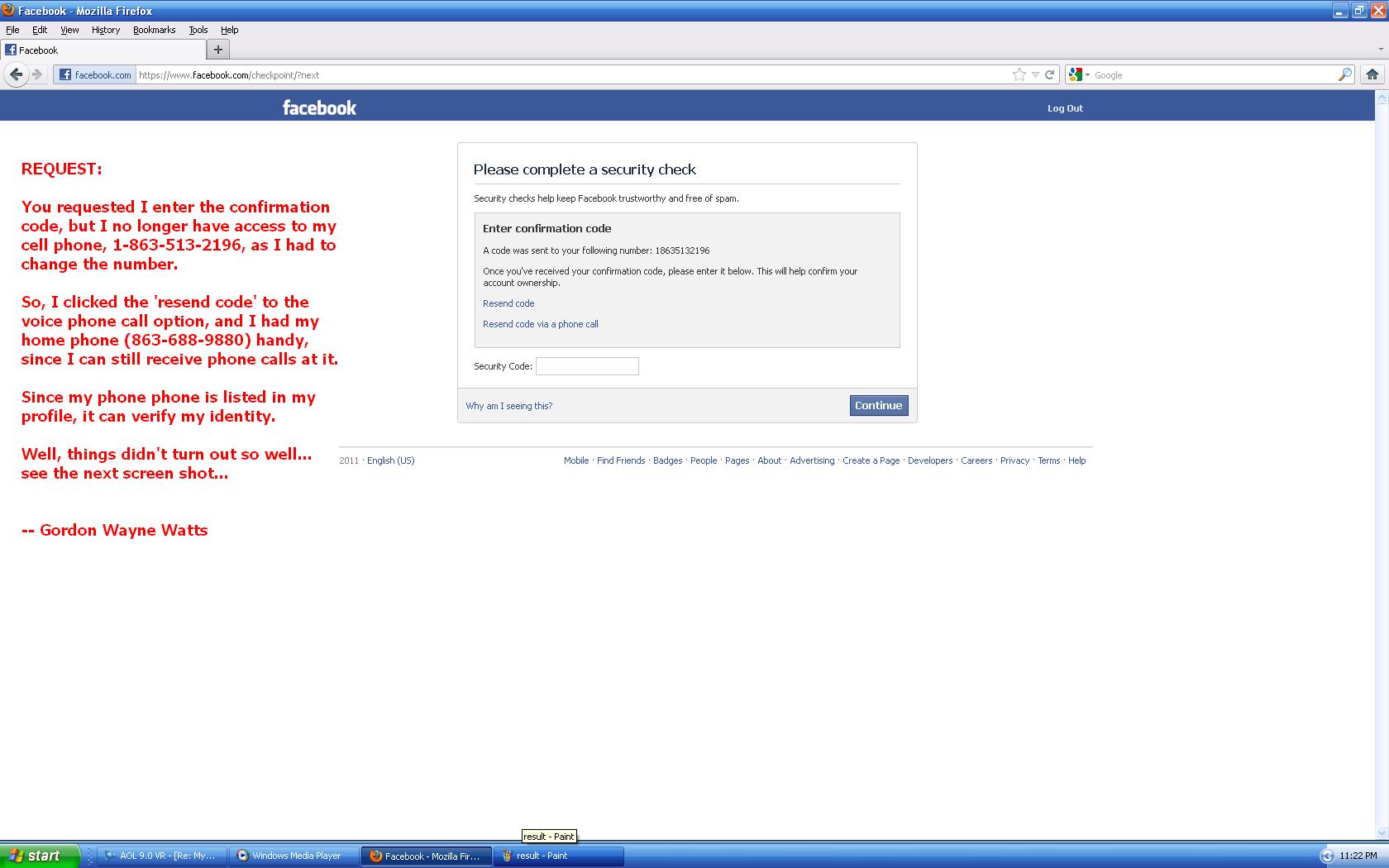This screenshot has height=868, width=1389.
Task: Switch to result - Paint taskbar item
Action: point(558,856)
